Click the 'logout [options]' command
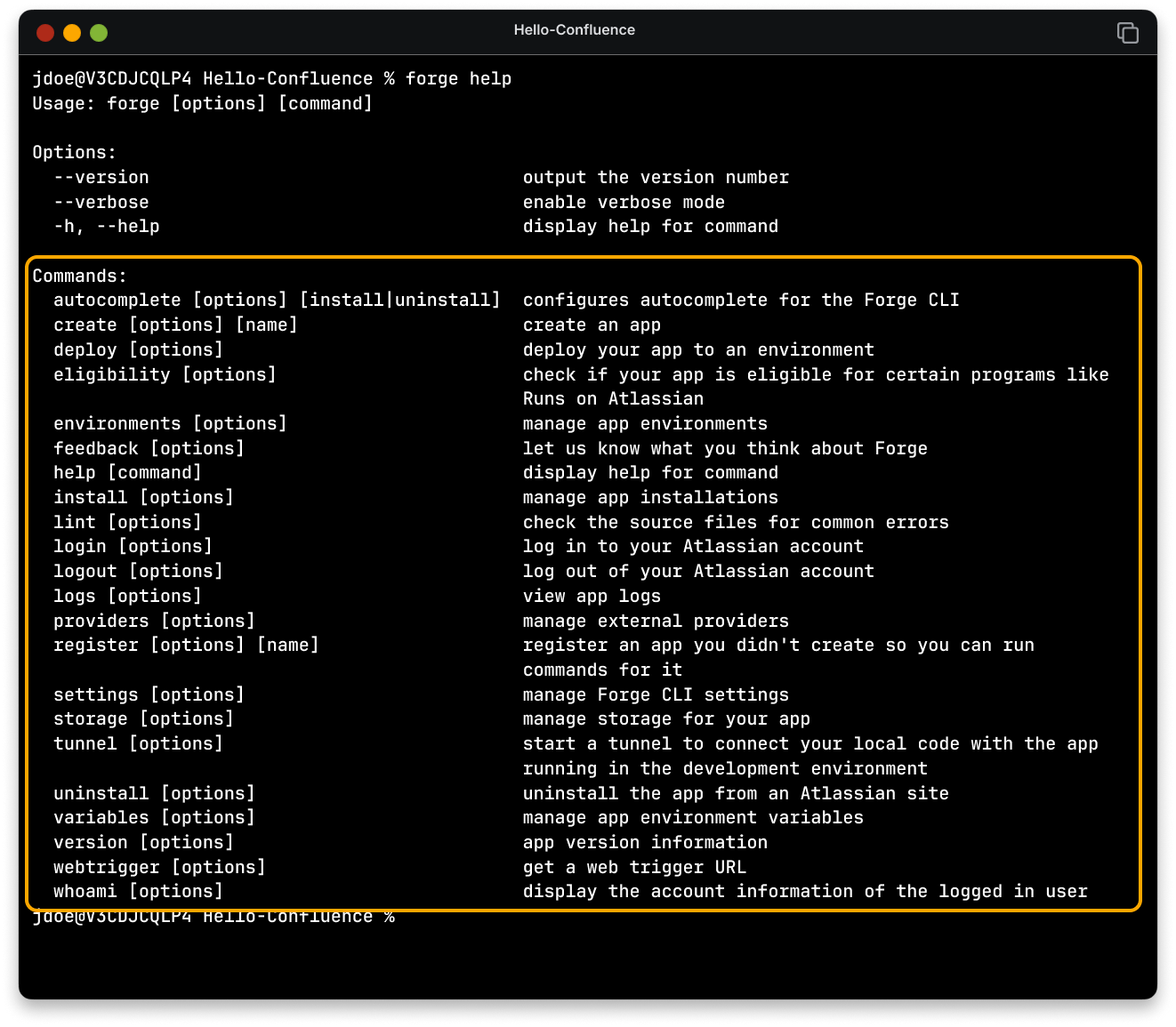Screen dimensions: 1176x1027 pyautogui.click(x=138, y=571)
